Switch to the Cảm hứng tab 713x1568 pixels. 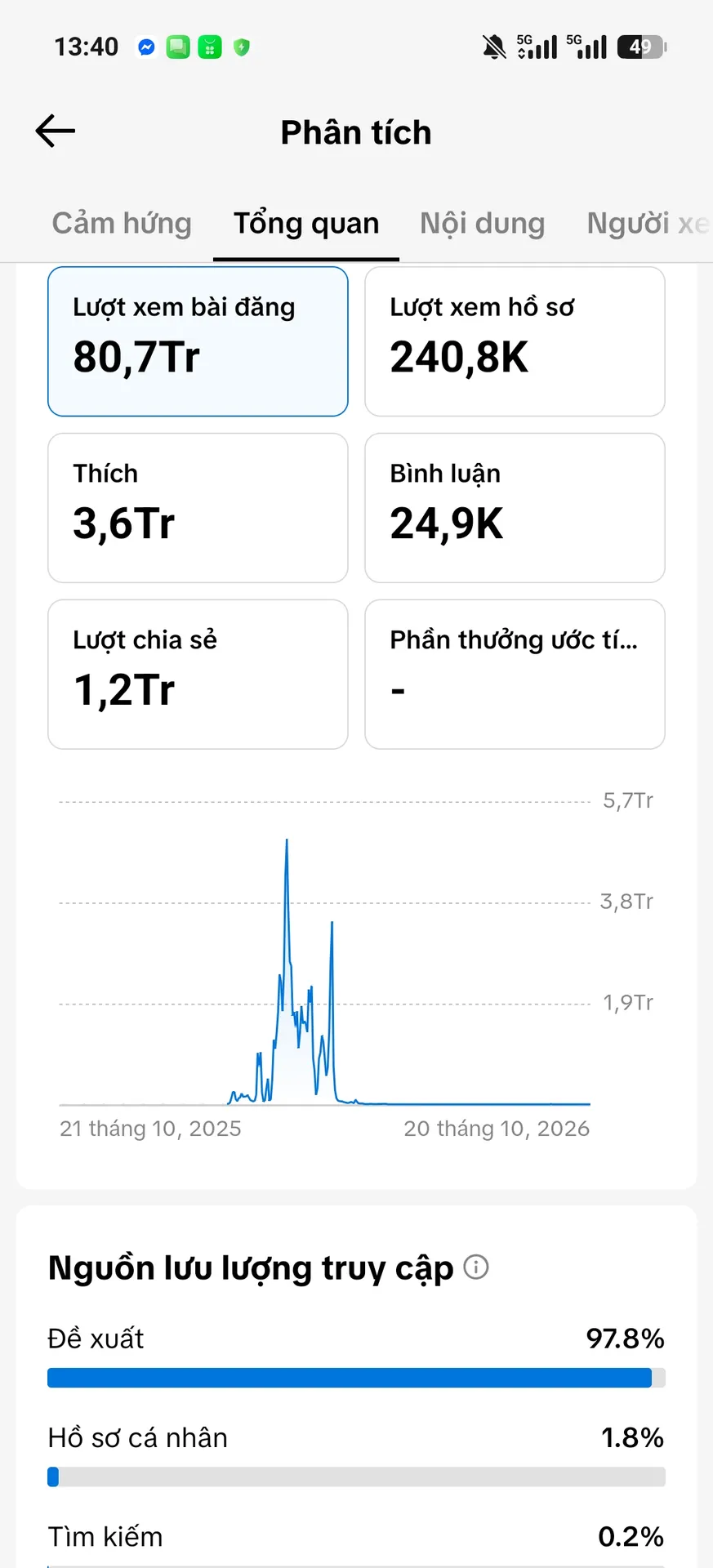tap(122, 223)
